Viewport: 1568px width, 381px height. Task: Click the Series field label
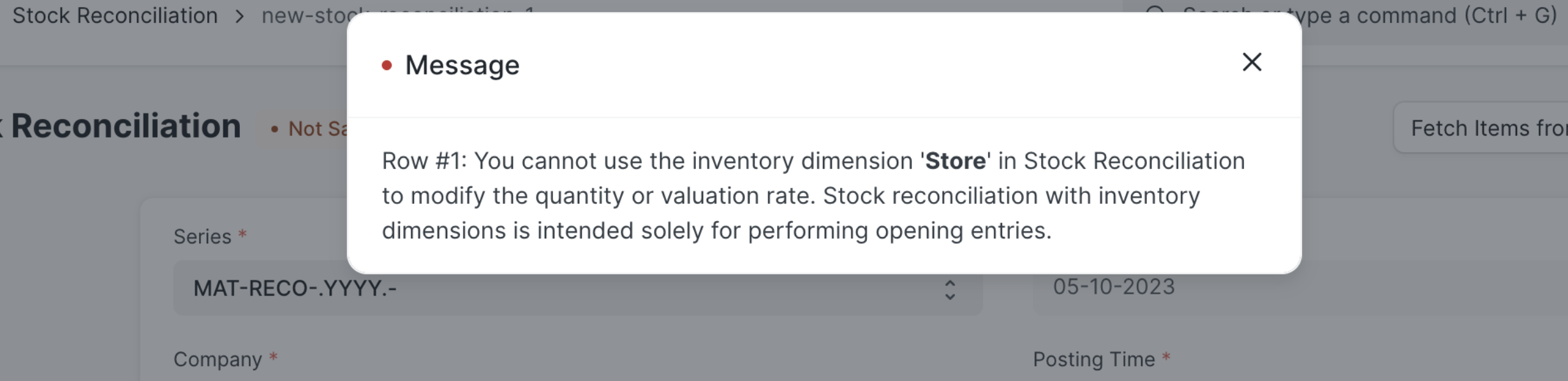[x=202, y=236]
